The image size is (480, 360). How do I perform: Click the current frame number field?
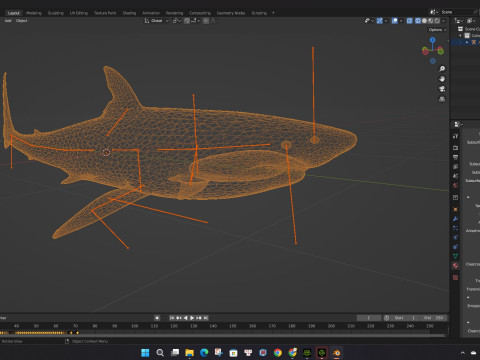point(369,318)
